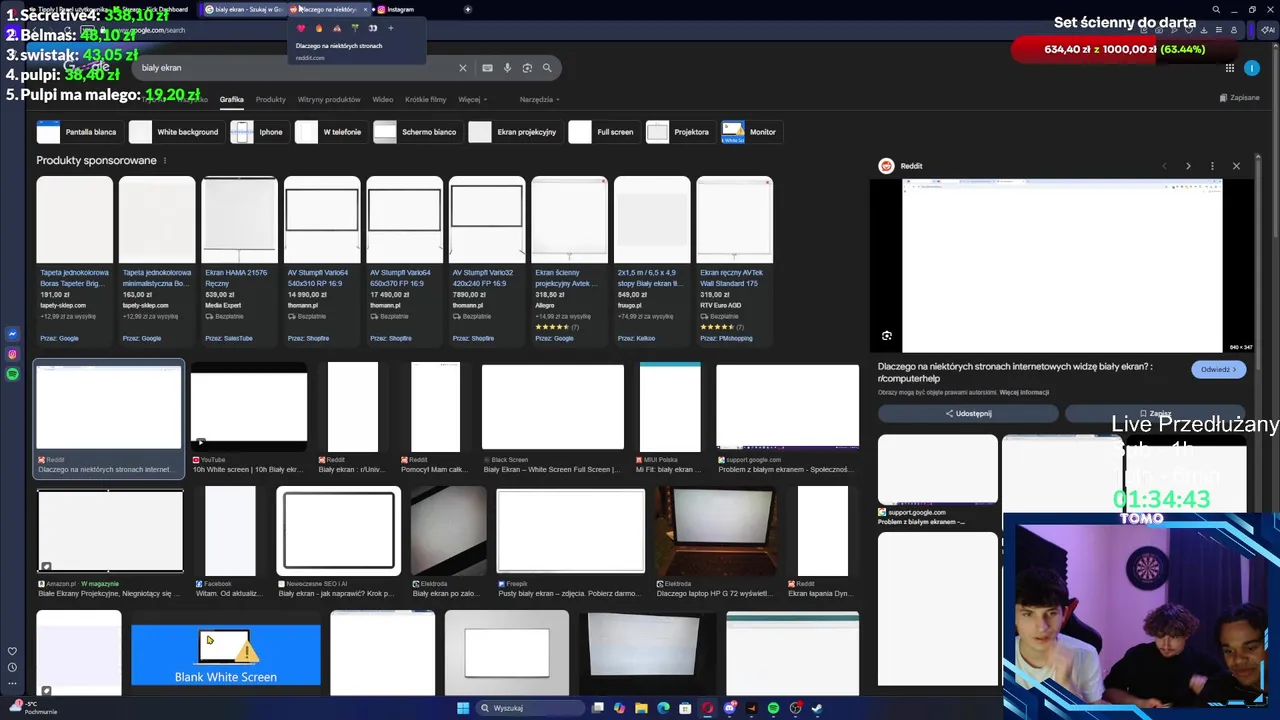Select the Monitor filter chip
This screenshot has width=1280, height=720.
point(750,132)
